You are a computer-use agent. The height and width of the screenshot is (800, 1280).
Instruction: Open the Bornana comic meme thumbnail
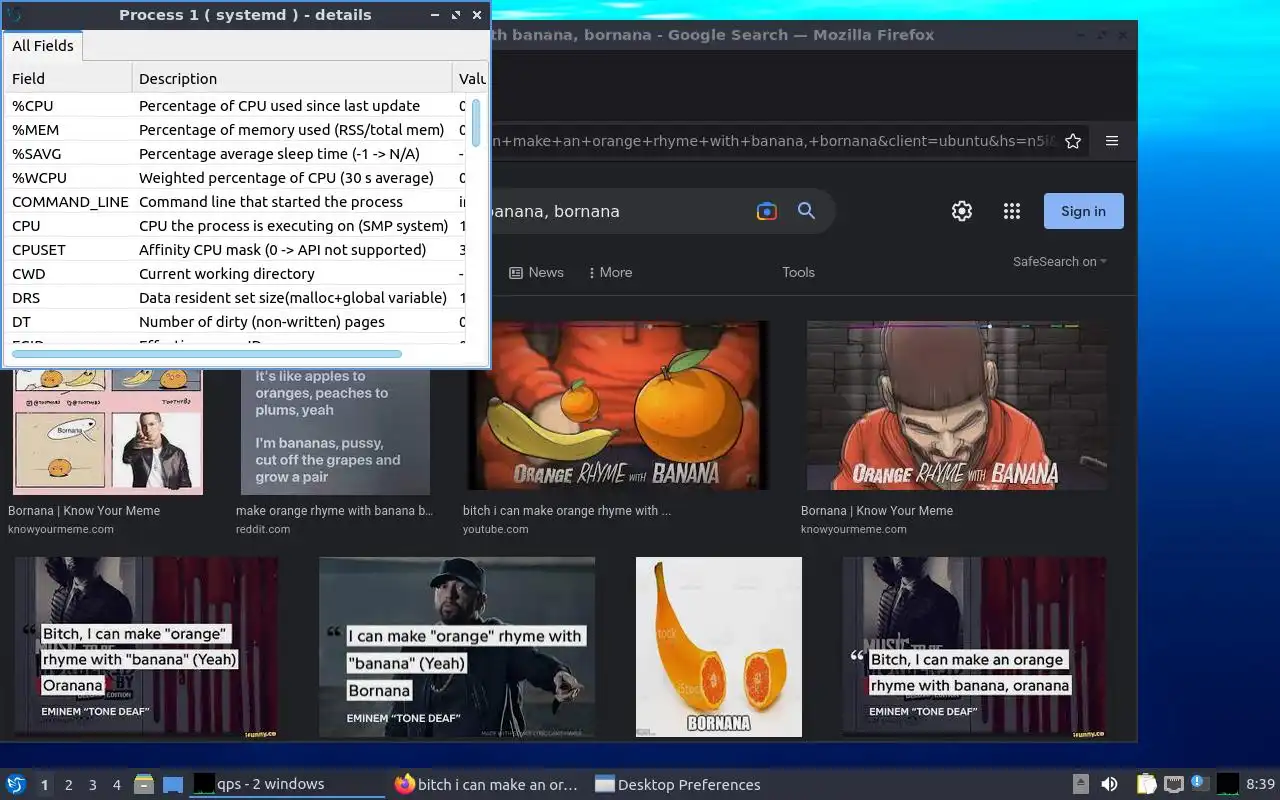pyautogui.click(x=108, y=430)
